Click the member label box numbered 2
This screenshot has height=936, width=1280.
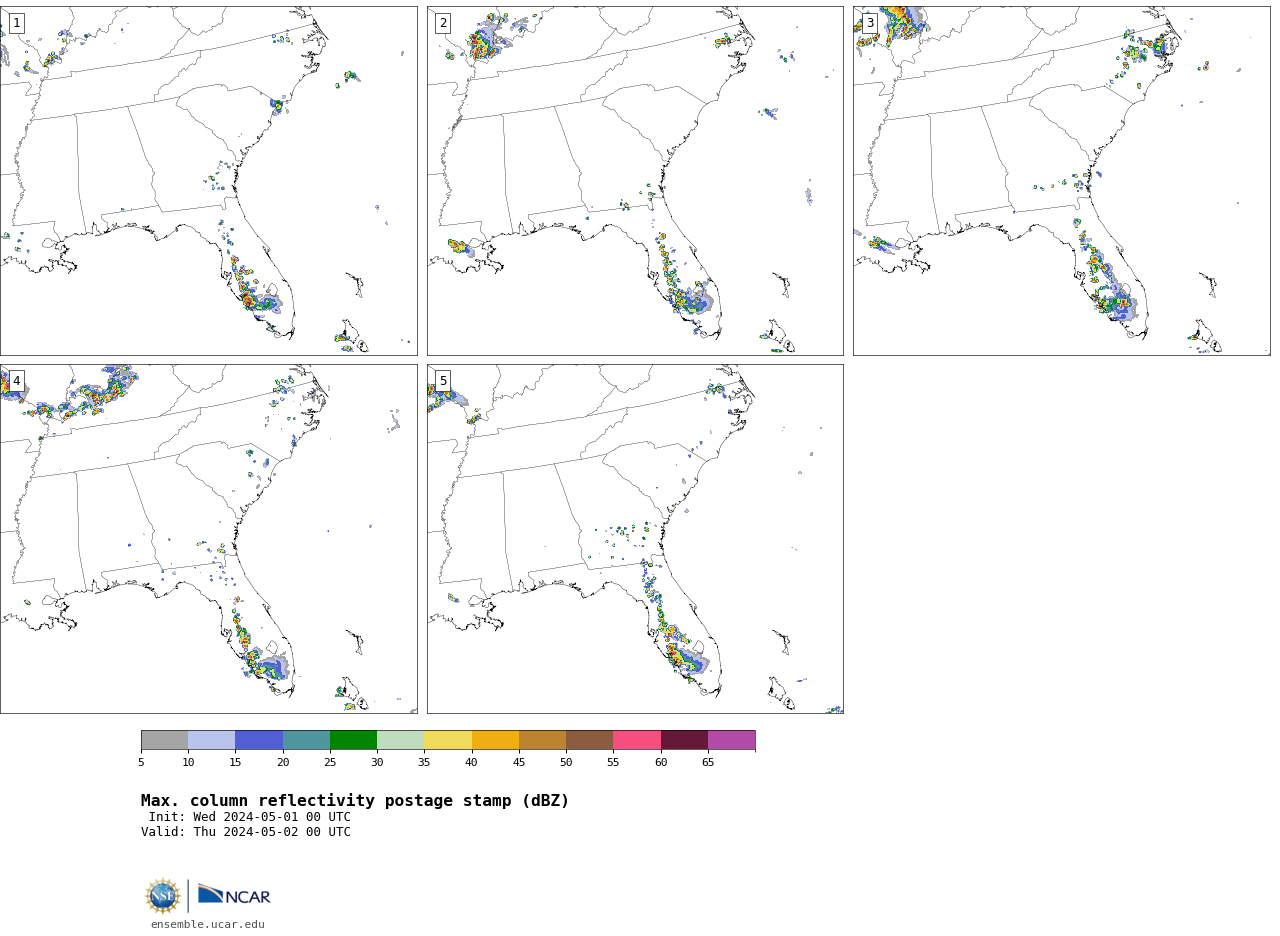pos(443,23)
